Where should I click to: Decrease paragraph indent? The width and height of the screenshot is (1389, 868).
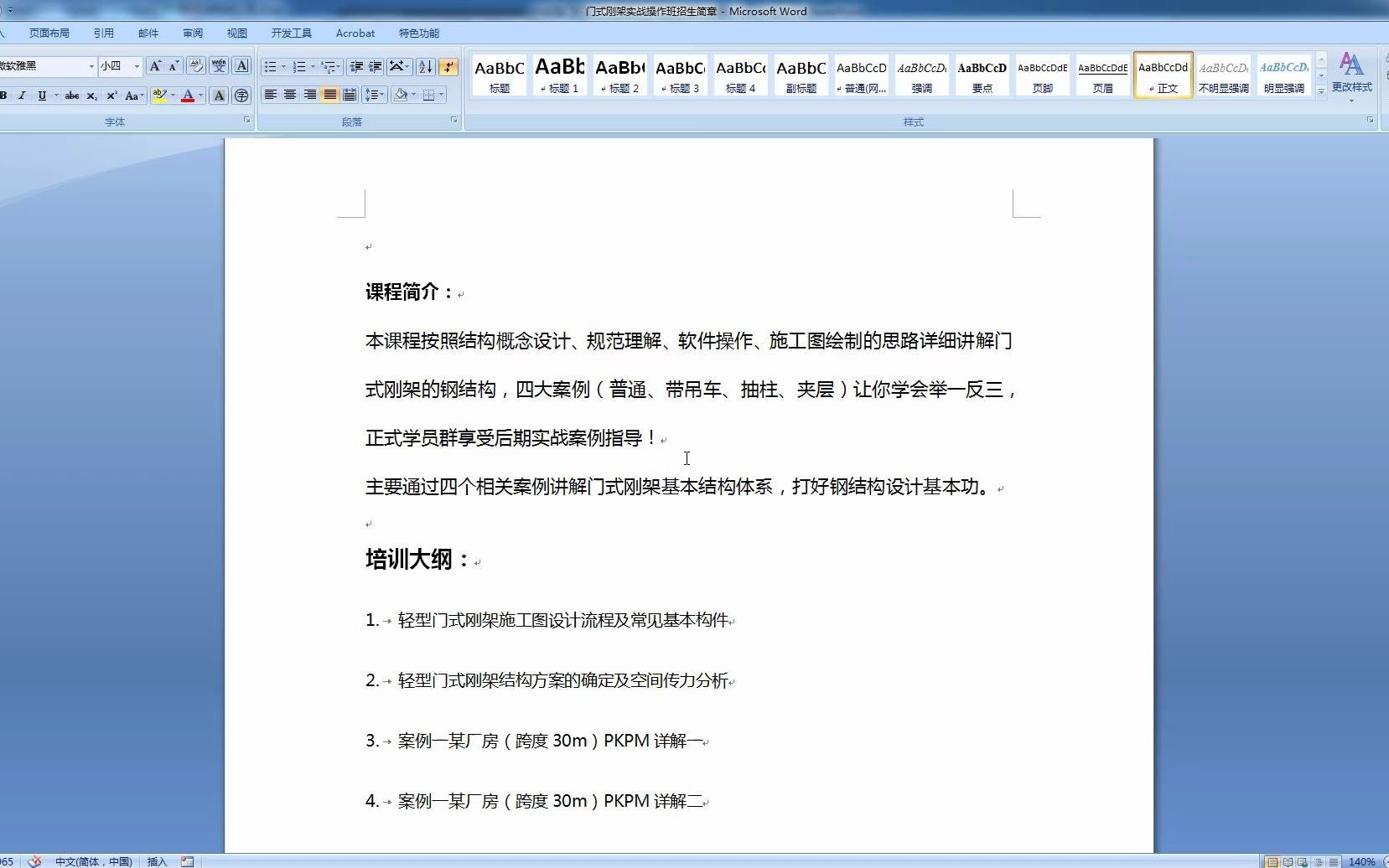[x=356, y=66]
